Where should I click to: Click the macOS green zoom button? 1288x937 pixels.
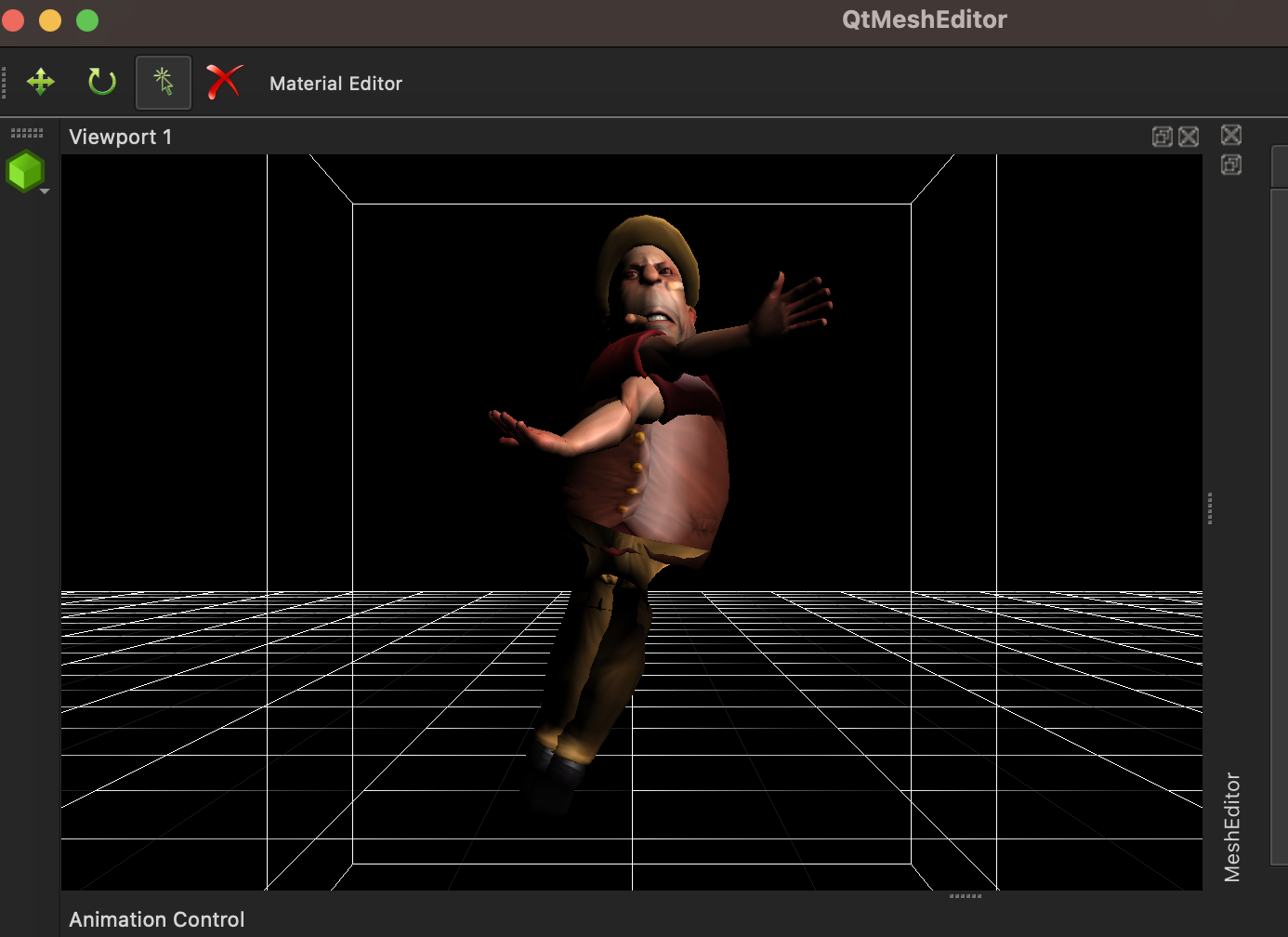pyautogui.click(x=87, y=20)
